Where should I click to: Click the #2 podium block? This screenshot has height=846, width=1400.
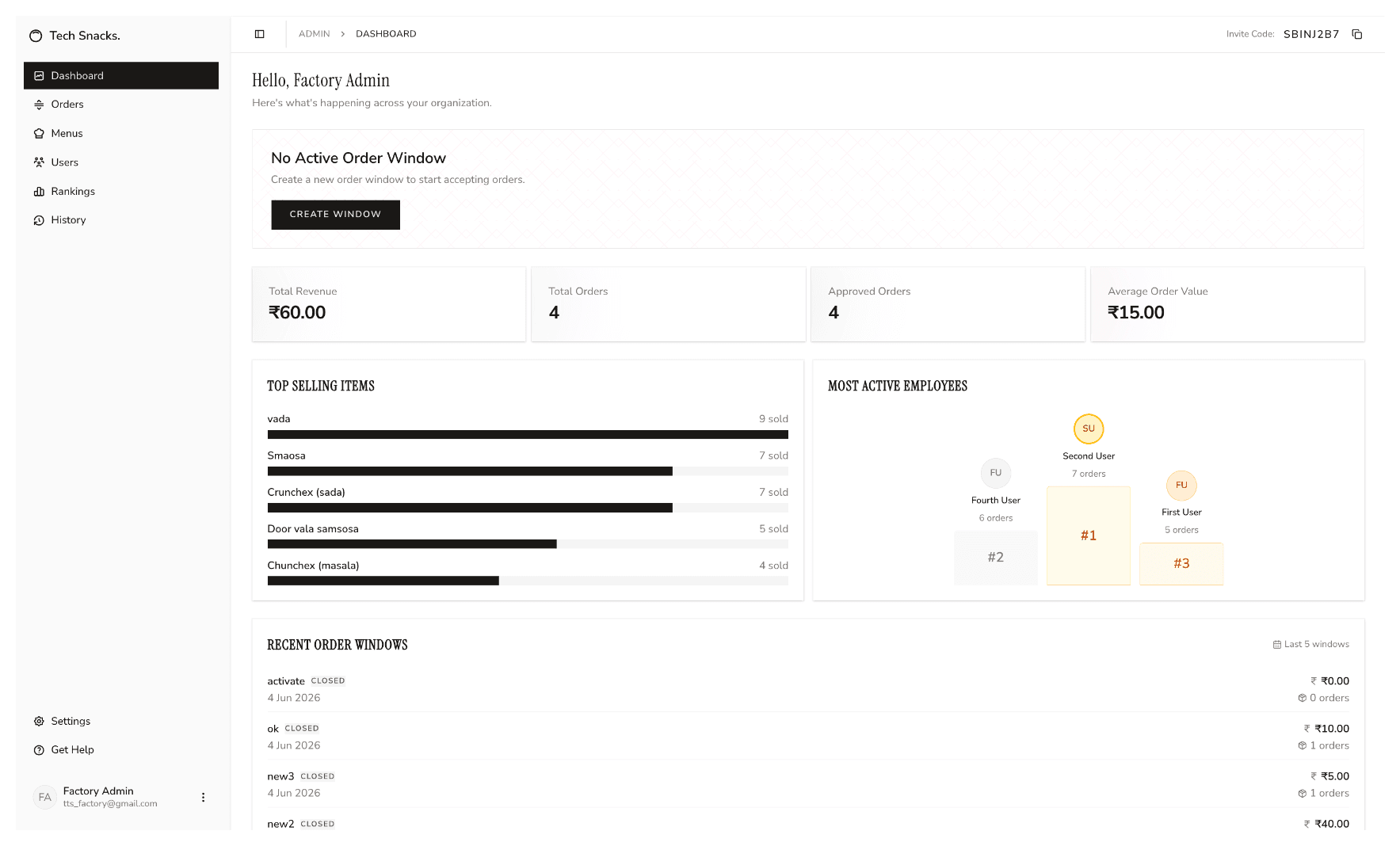pyautogui.click(x=996, y=558)
